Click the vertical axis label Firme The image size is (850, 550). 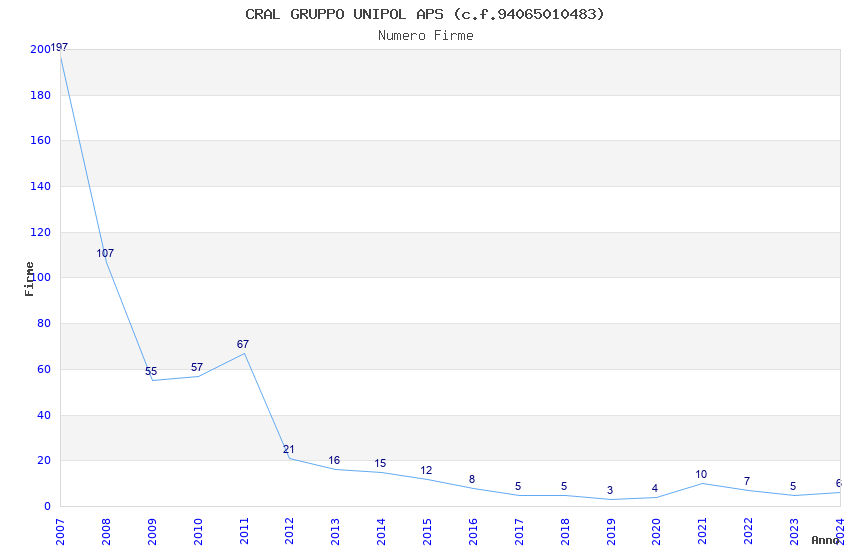point(29,279)
